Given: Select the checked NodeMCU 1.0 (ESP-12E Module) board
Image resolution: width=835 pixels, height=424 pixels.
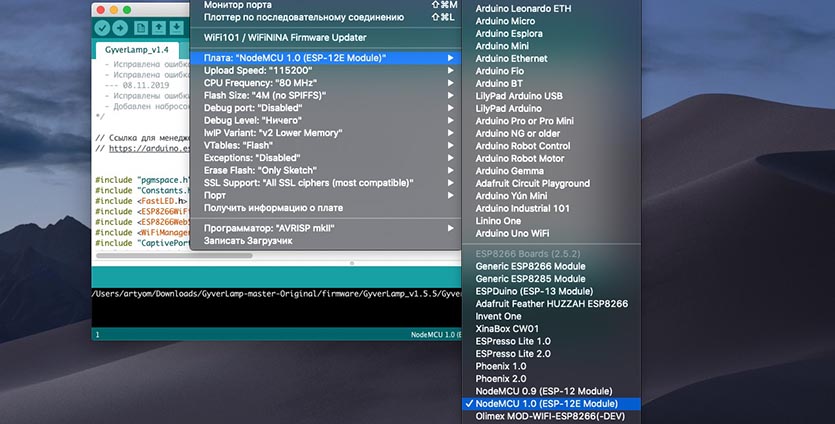Looking at the screenshot, I should coord(544,403).
